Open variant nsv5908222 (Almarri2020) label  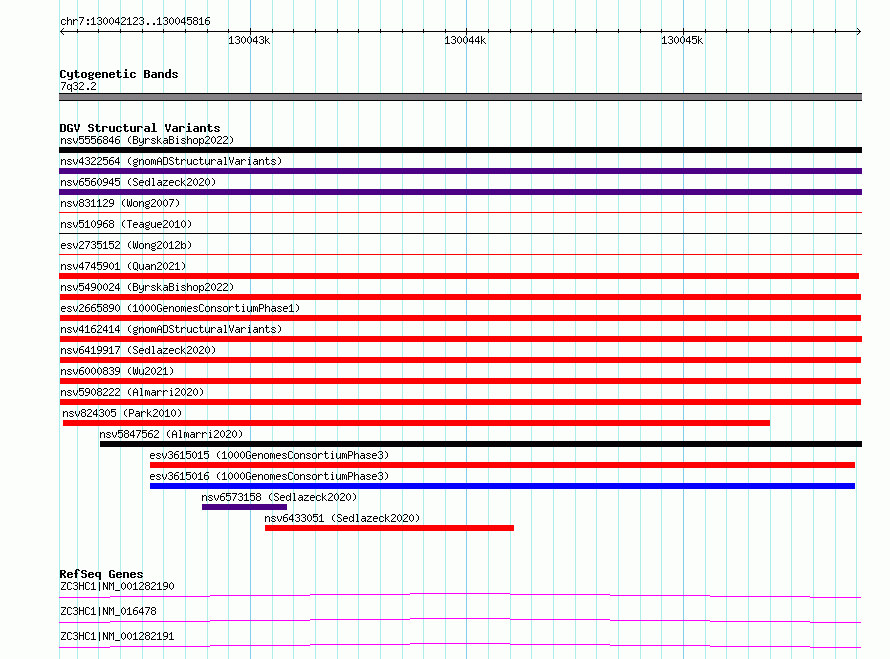click(x=132, y=392)
